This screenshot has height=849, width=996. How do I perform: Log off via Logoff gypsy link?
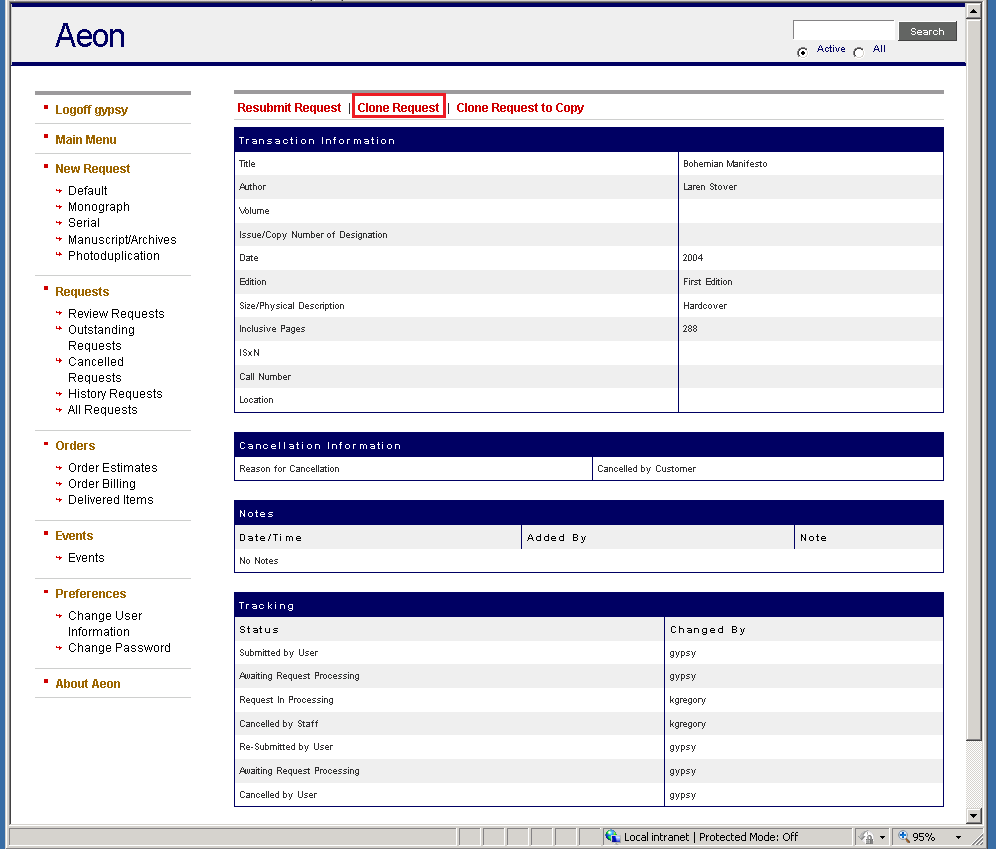click(x=92, y=110)
